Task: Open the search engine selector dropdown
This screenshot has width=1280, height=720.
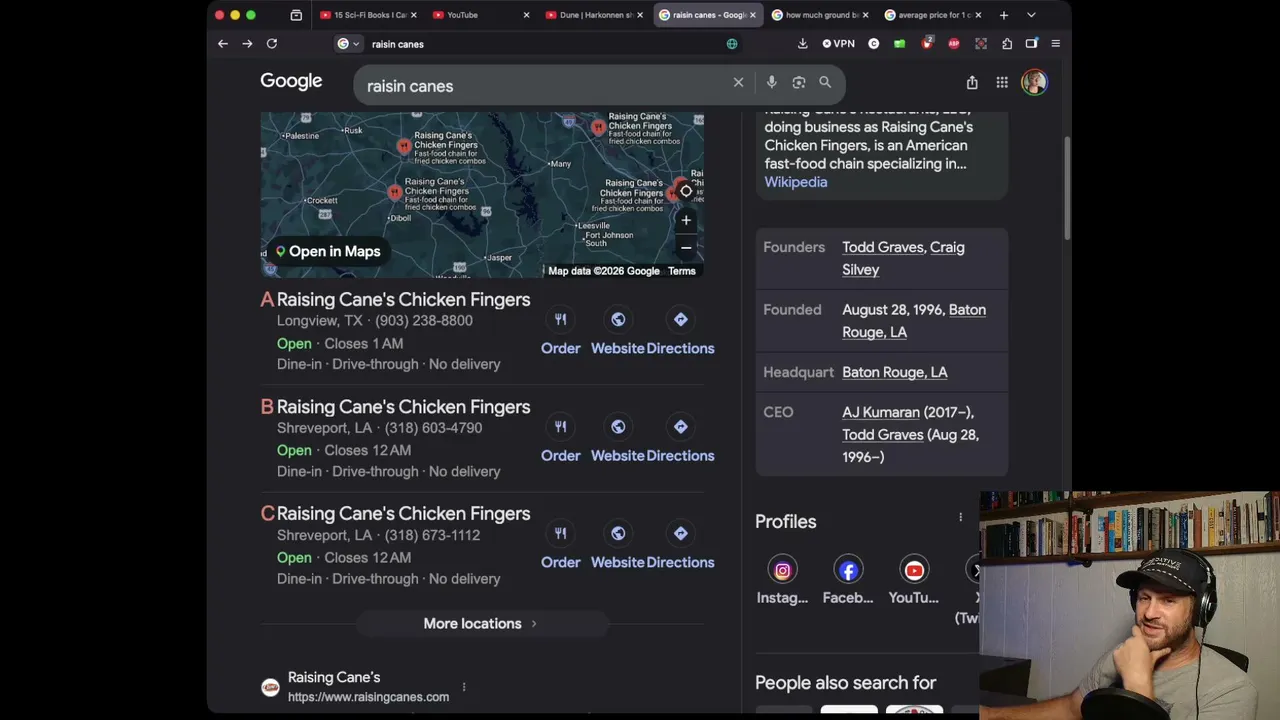Action: [x=348, y=44]
